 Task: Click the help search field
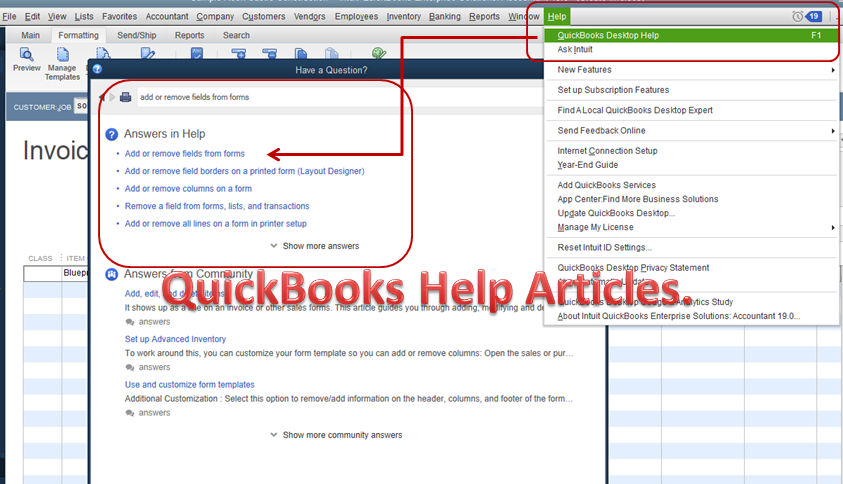click(340, 97)
